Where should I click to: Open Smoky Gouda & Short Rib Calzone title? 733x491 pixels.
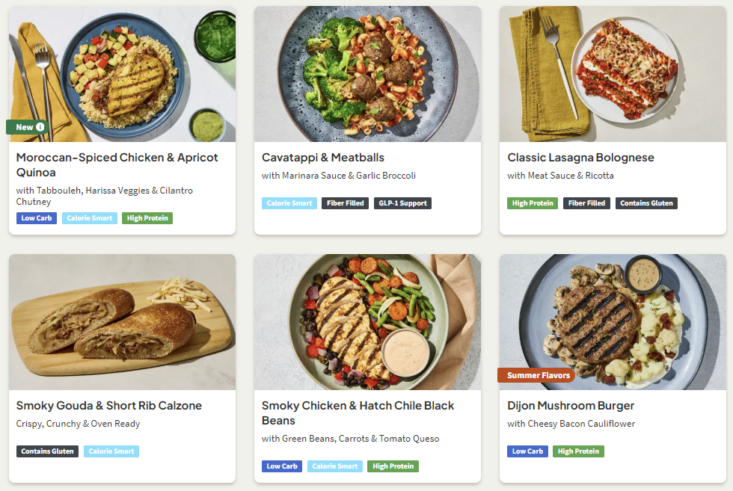[109, 405]
